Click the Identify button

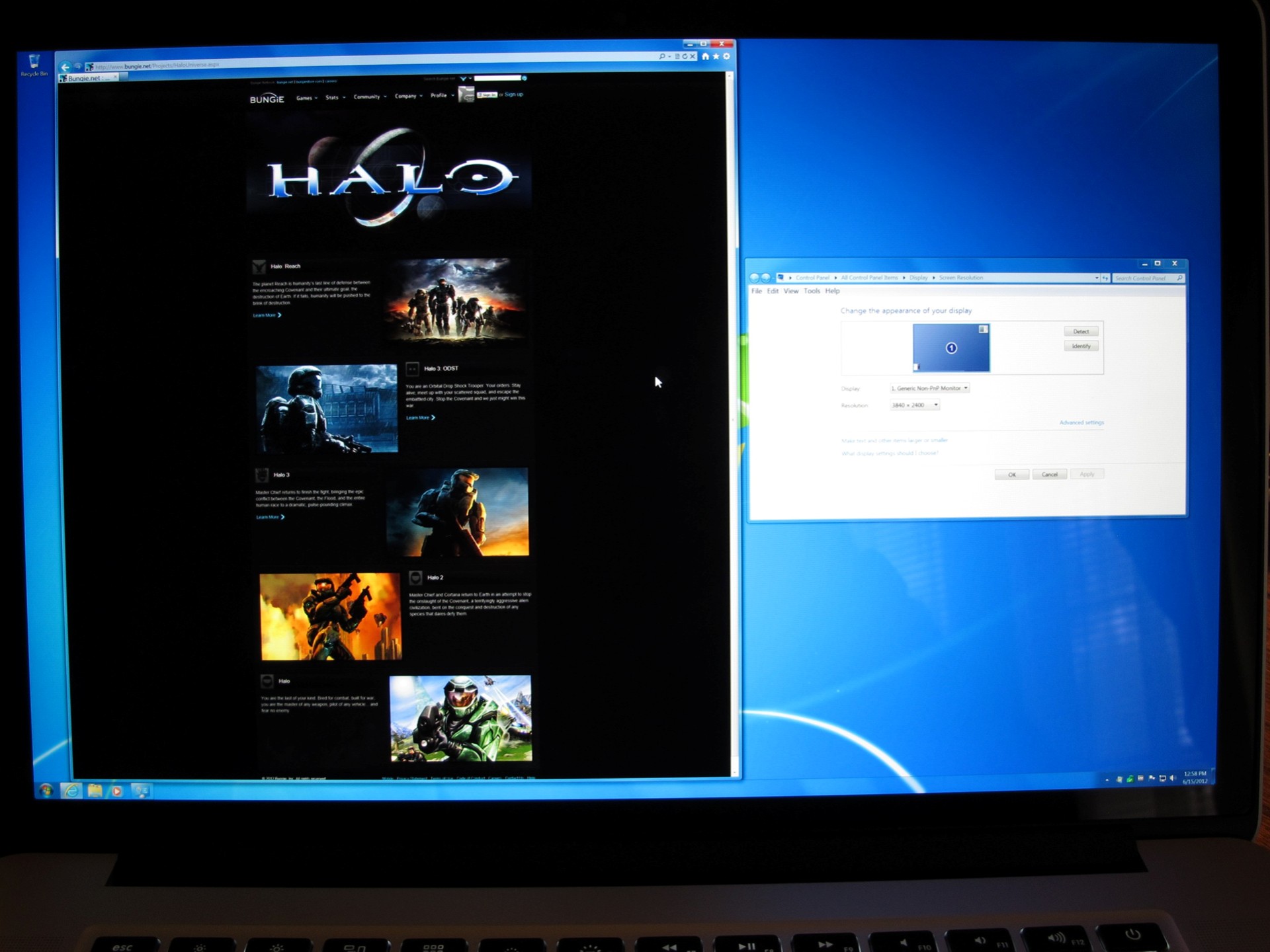point(1081,346)
